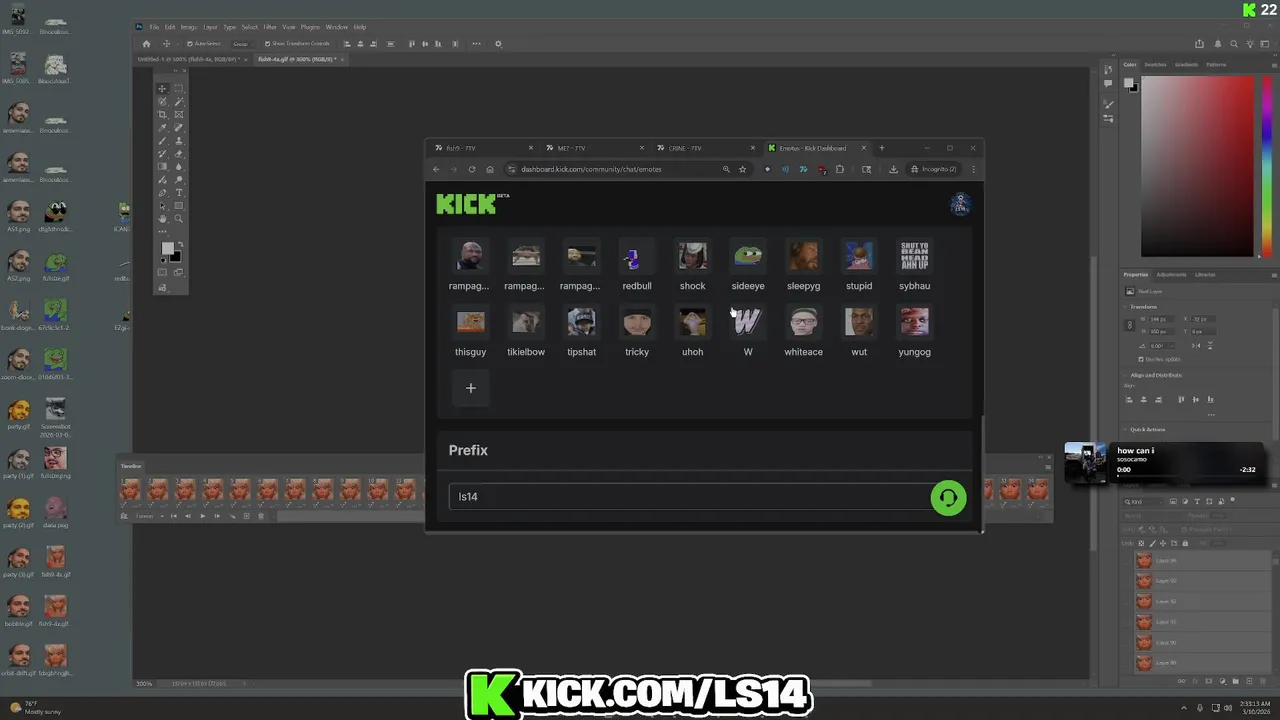Select the Clone Stamp tool

point(179,140)
